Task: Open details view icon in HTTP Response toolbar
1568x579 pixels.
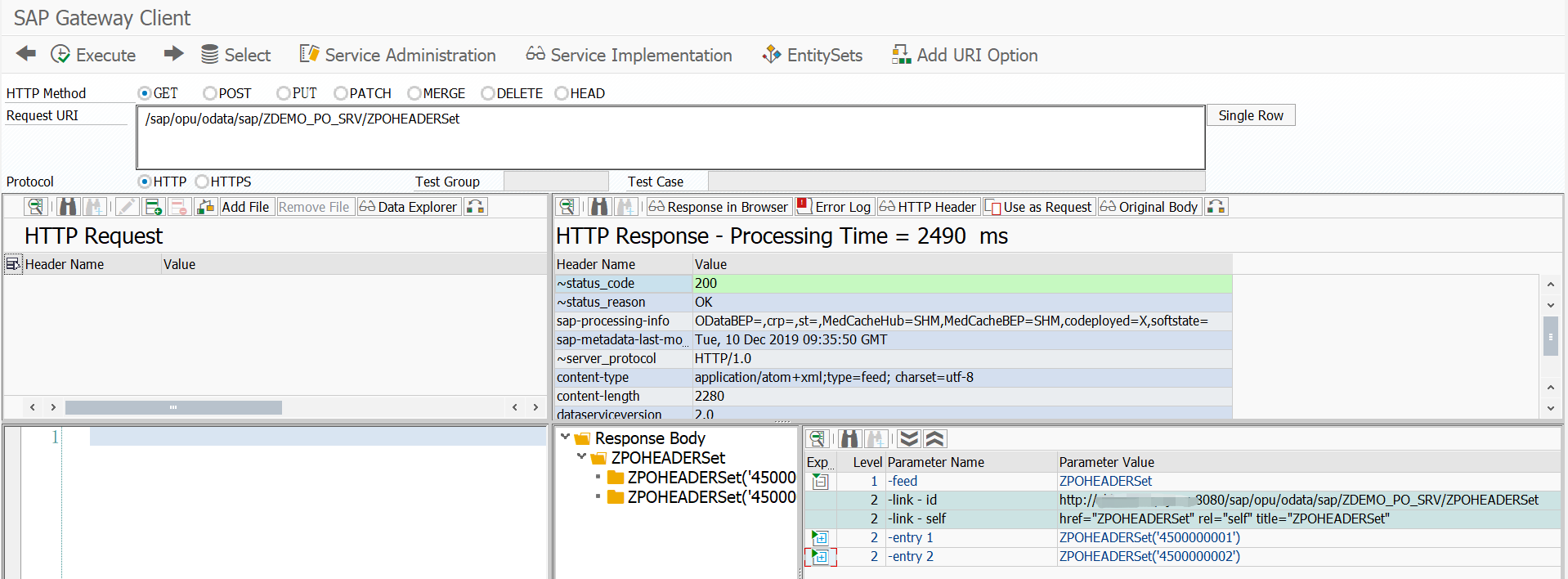Action: pos(567,207)
